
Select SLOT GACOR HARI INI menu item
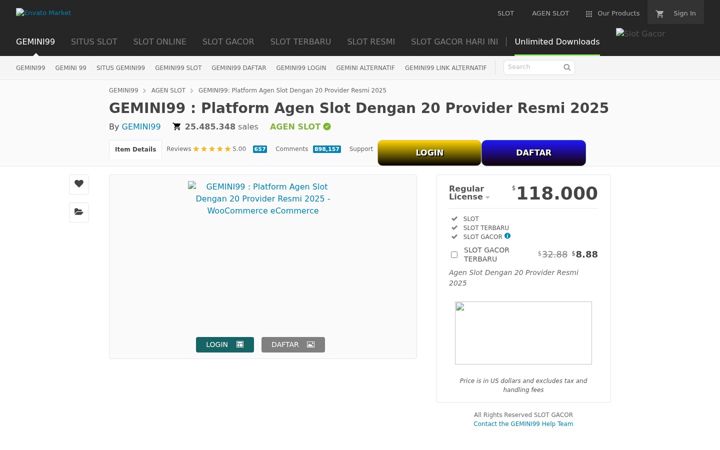click(x=454, y=41)
